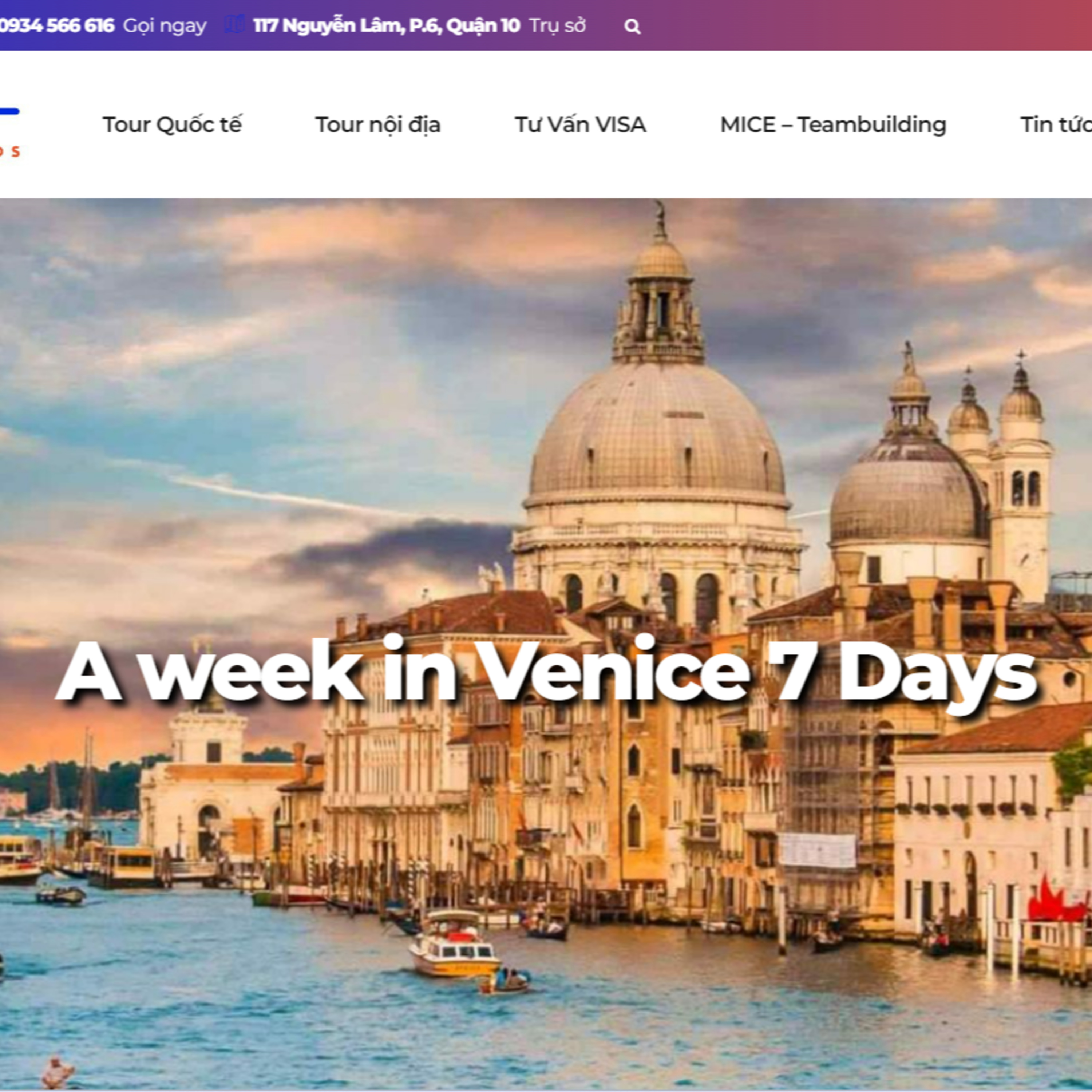
Task: Open the search magnifier icon
Action: [632, 27]
